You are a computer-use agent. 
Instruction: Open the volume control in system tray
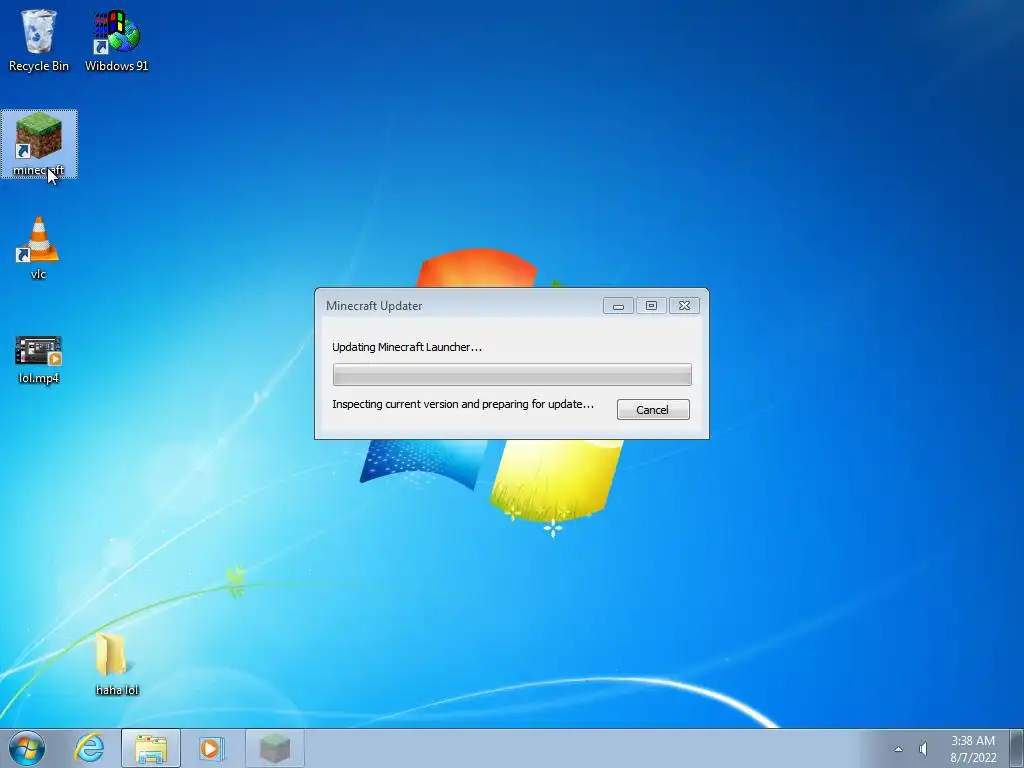click(x=923, y=749)
